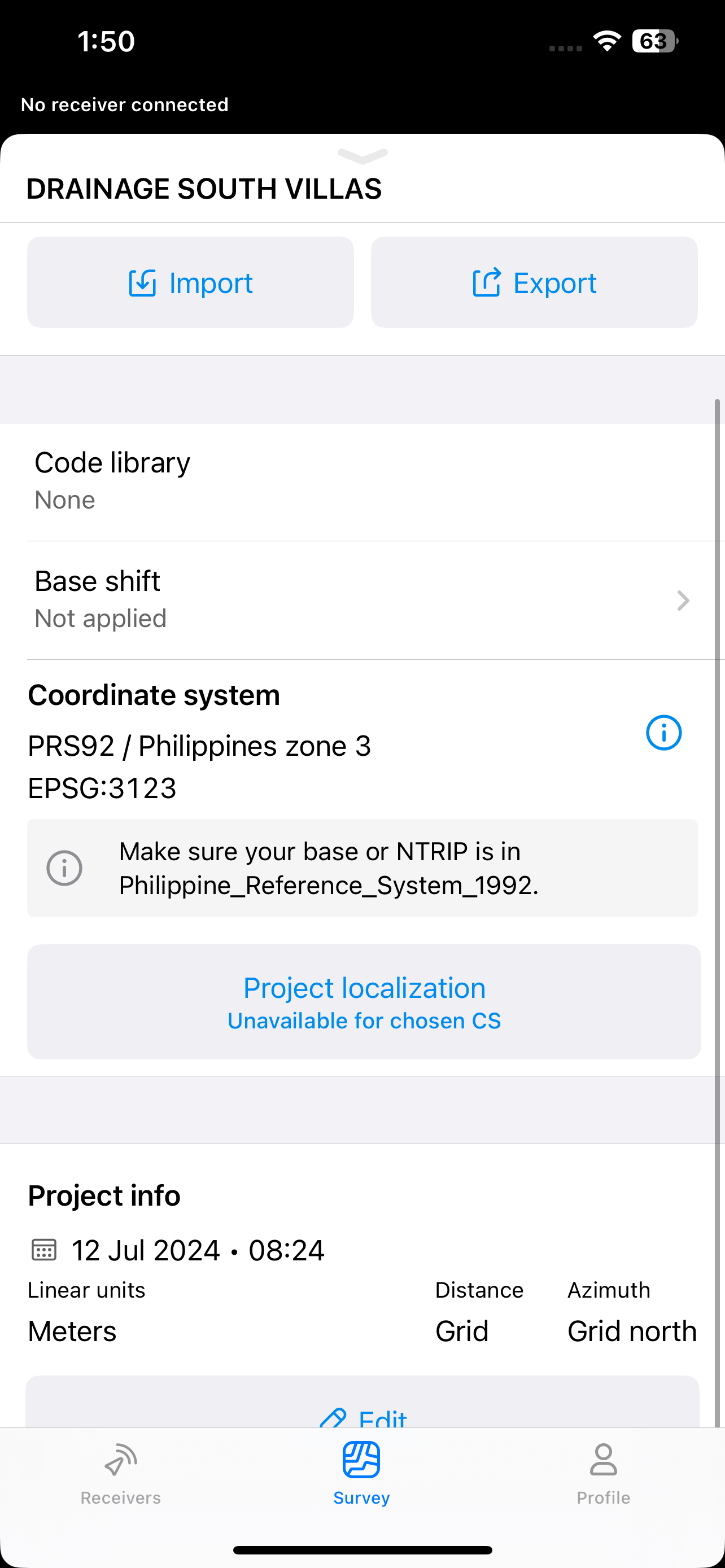Screen dimensions: 725x1568
Task: Open coordinate system info icon
Action: point(663,733)
